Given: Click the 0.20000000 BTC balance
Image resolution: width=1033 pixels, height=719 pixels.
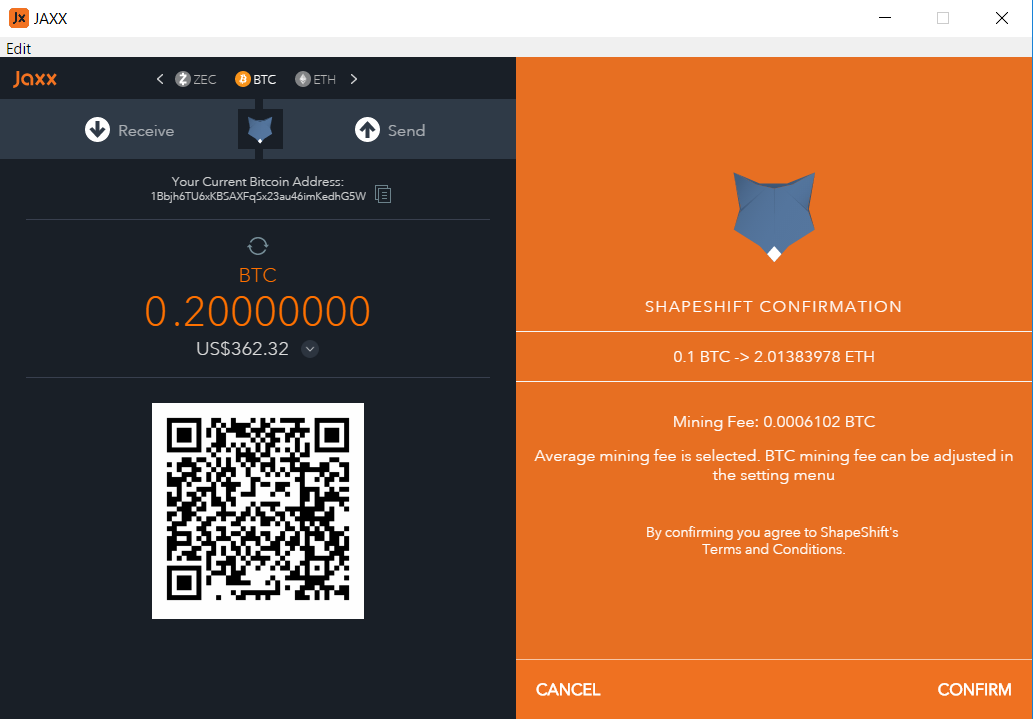Looking at the screenshot, I should coord(258,311).
